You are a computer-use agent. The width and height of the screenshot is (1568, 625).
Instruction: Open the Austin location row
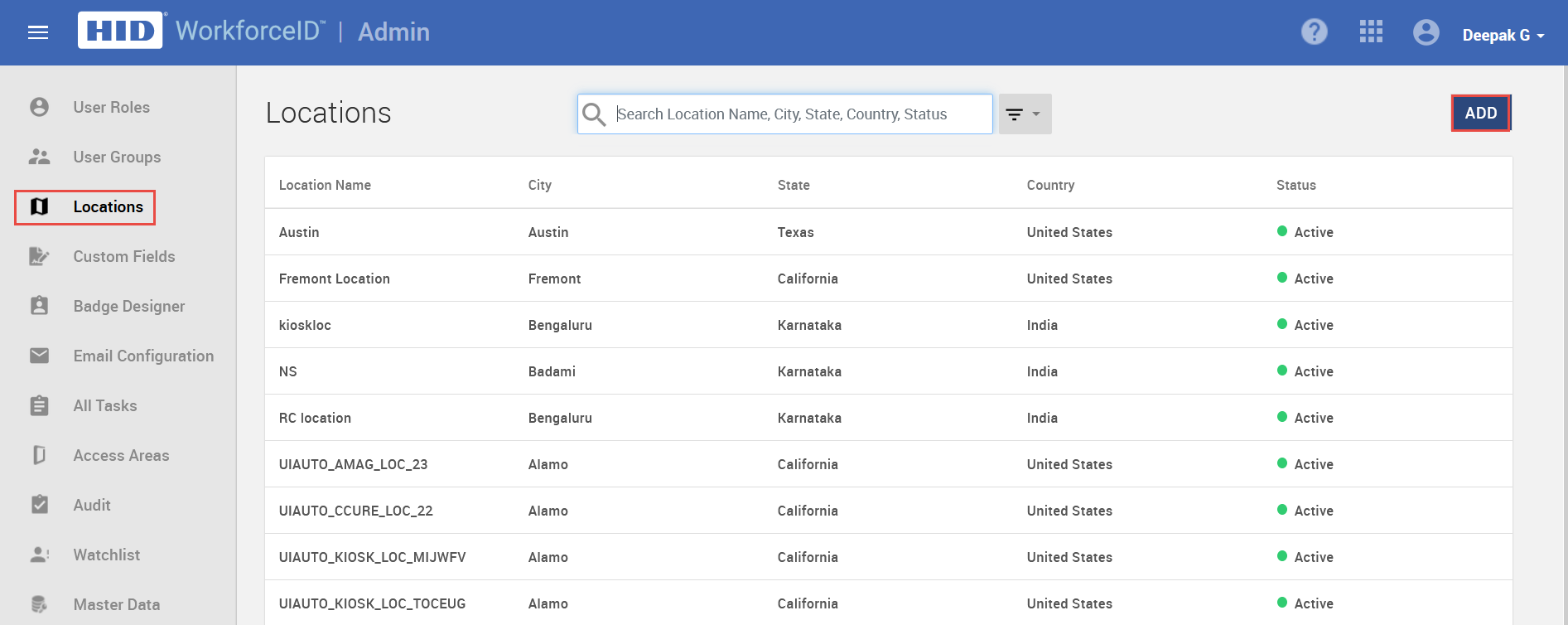(888, 232)
